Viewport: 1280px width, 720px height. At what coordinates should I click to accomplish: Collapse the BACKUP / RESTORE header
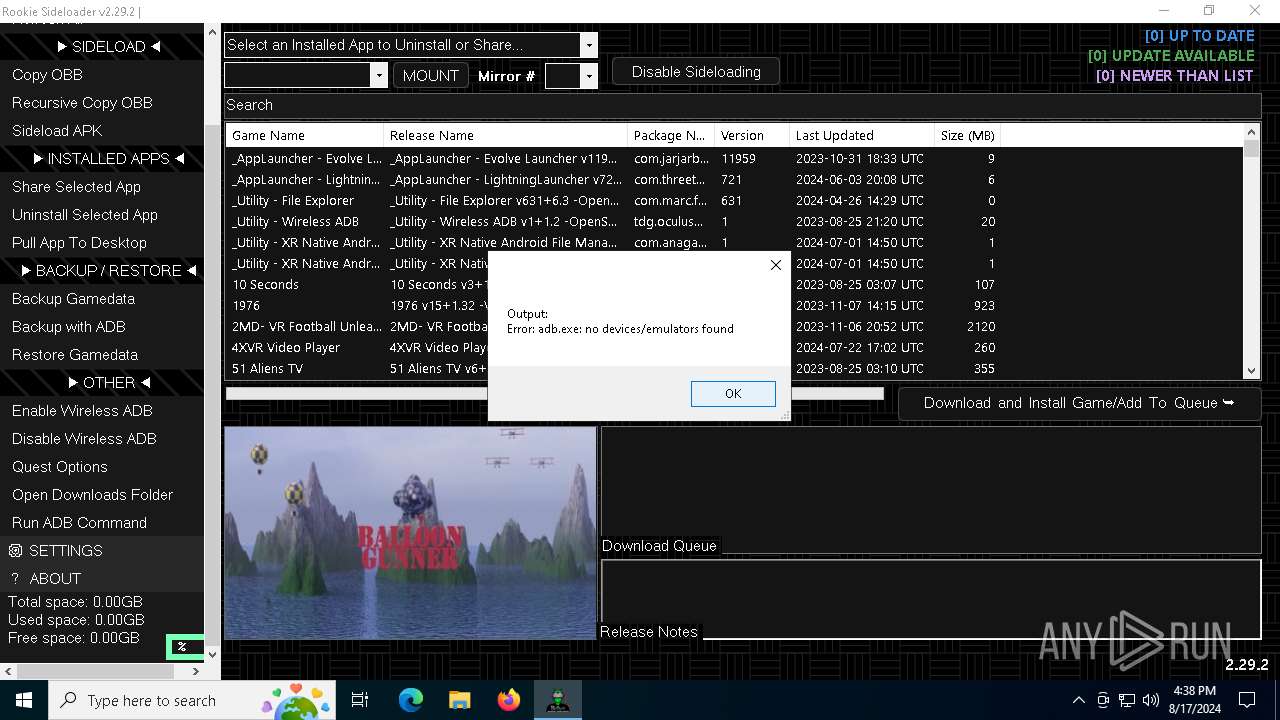tap(109, 270)
